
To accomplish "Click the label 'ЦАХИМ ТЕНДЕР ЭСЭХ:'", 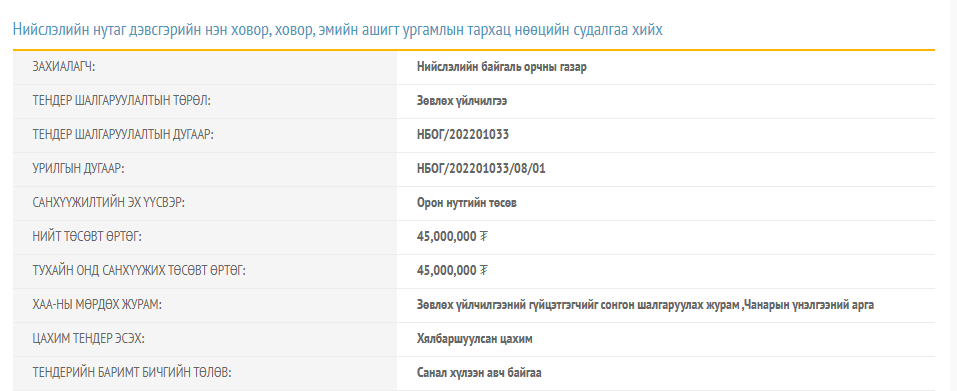I will coord(88,339).
